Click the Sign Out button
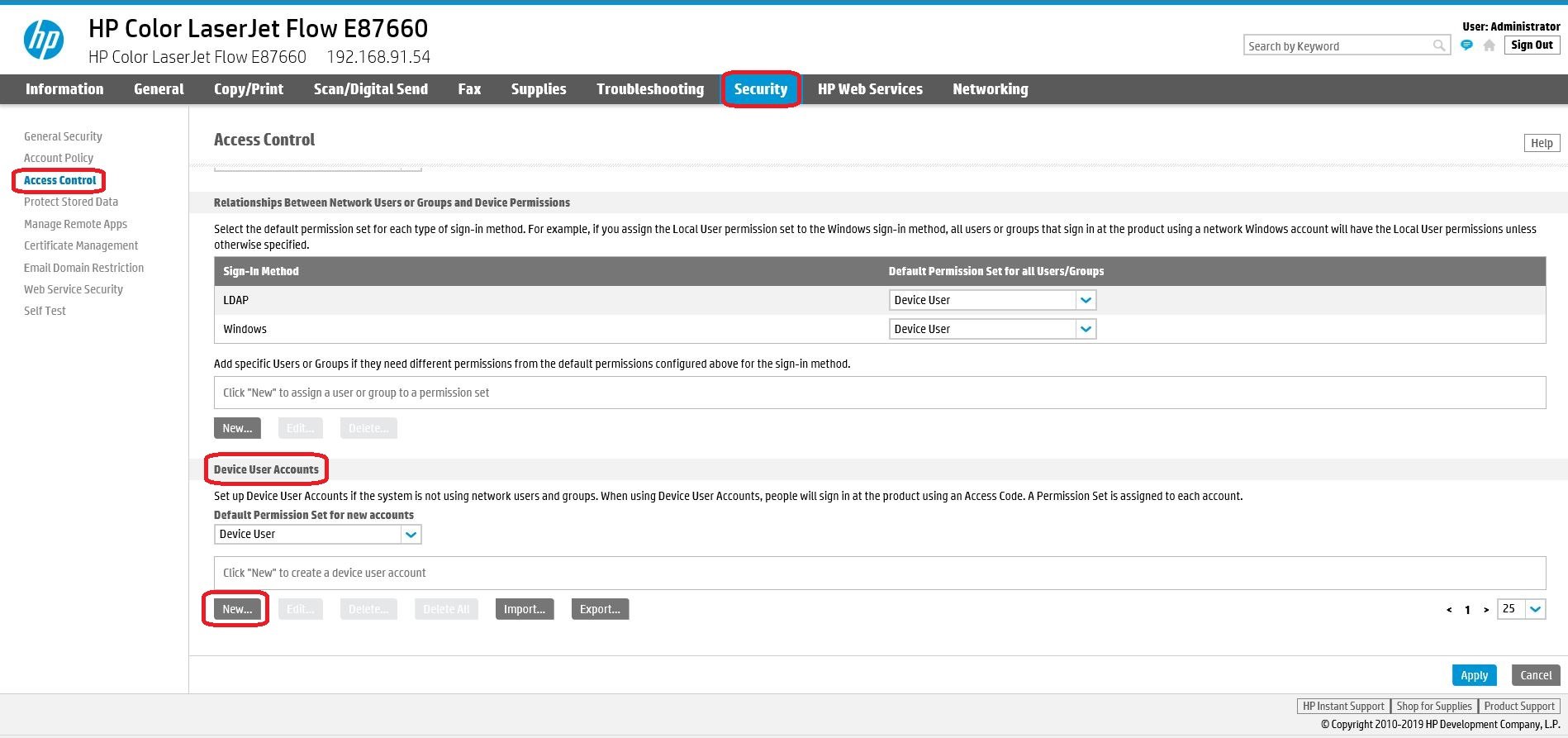The width and height of the screenshot is (1568, 738). pos(1532,45)
